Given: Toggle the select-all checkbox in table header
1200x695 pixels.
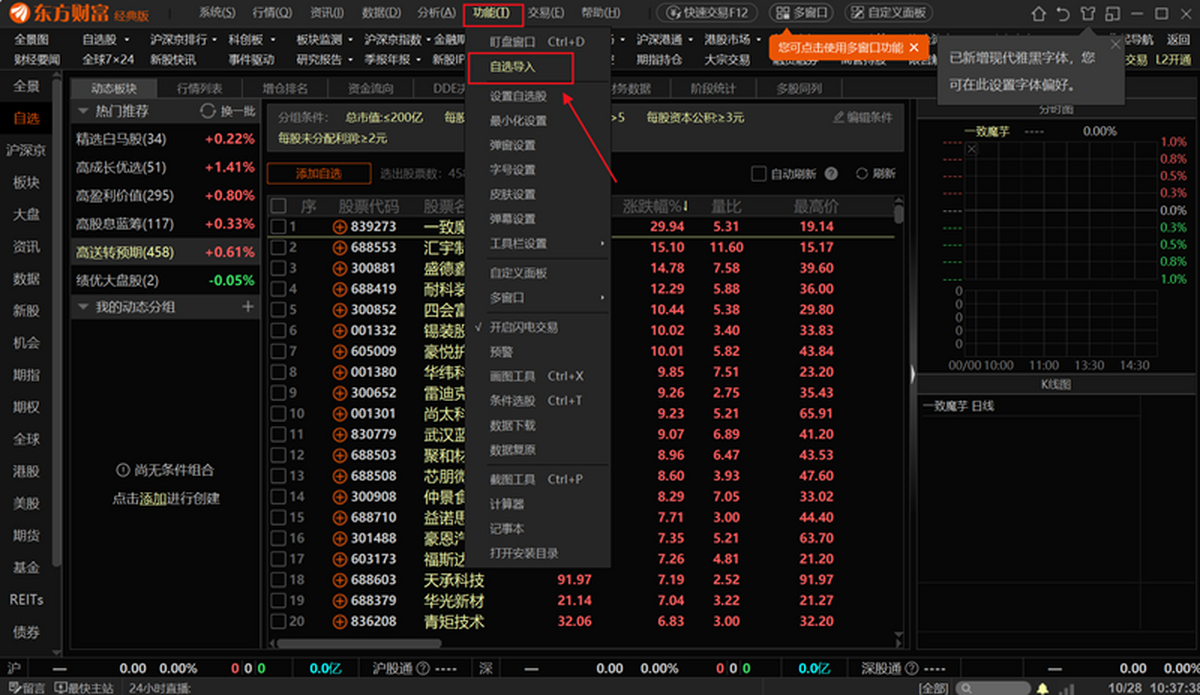Looking at the screenshot, I should click(278, 206).
